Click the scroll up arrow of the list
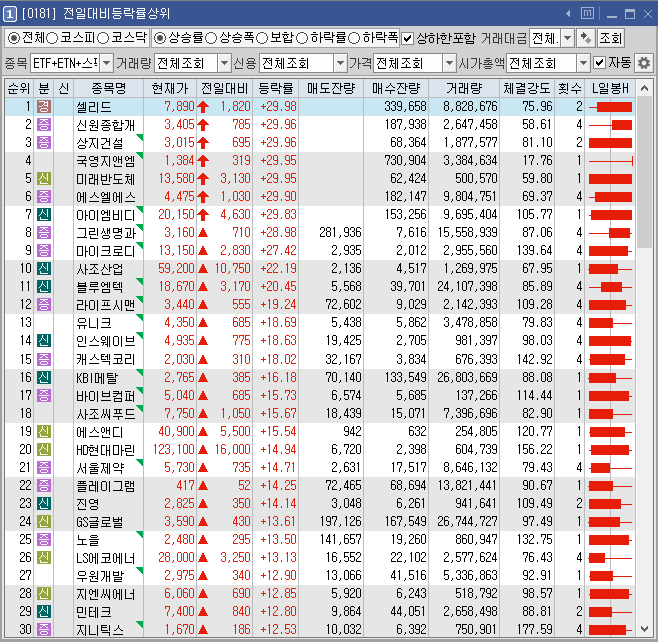 tap(644, 88)
